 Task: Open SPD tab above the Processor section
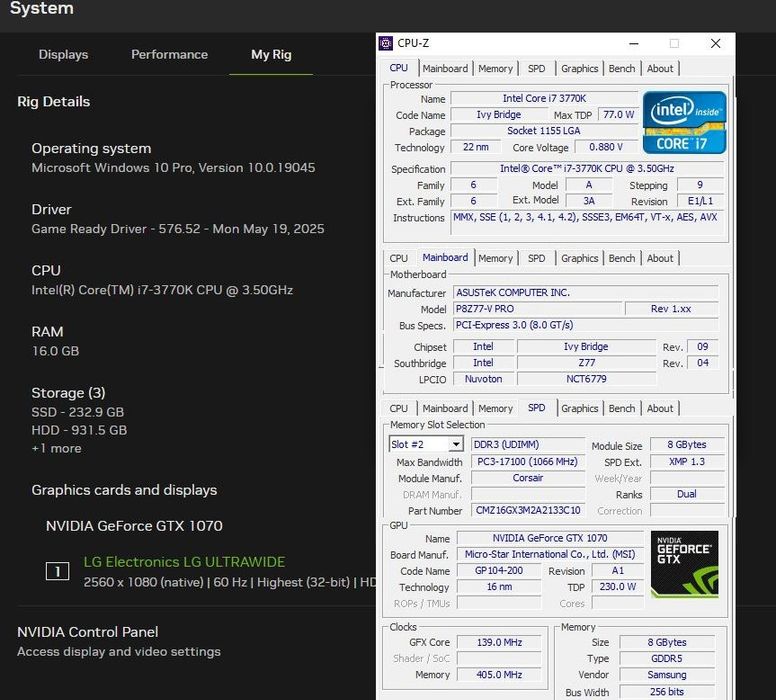coord(536,68)
